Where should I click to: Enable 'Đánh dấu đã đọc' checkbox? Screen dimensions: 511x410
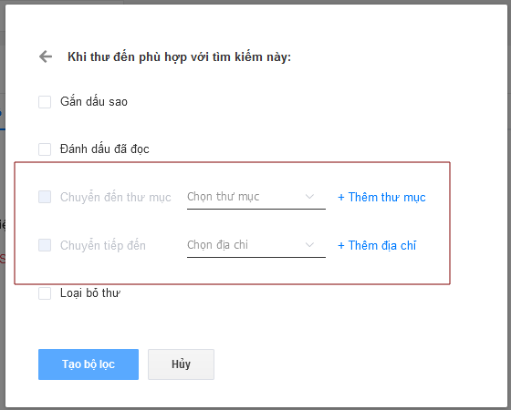coord(45,149)
